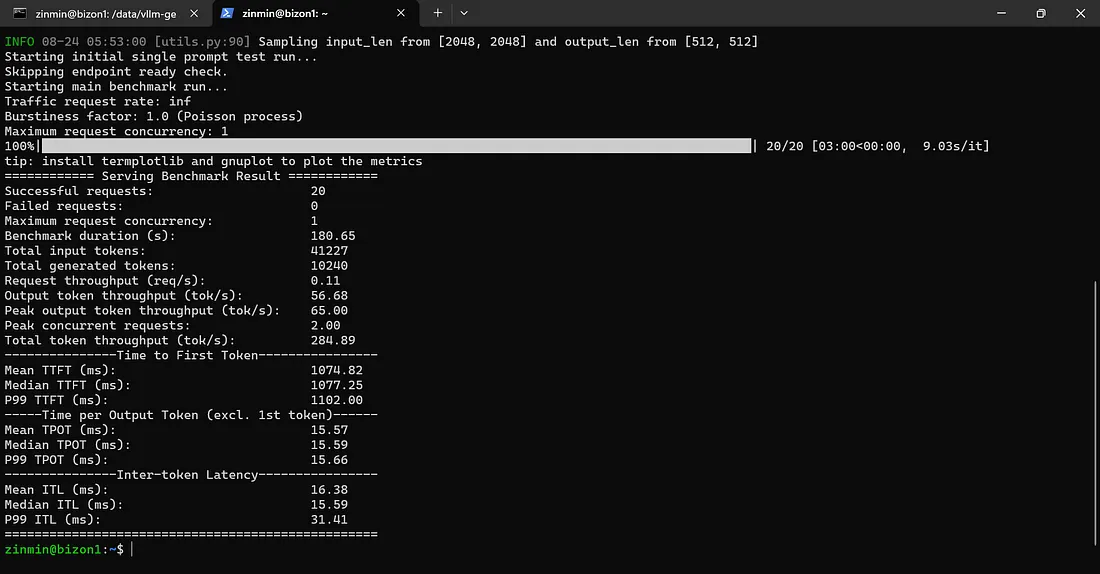Click the Mean TTFT value 1074.82
This screenshot has width=1100, height=574.
[x=337, y=371]
